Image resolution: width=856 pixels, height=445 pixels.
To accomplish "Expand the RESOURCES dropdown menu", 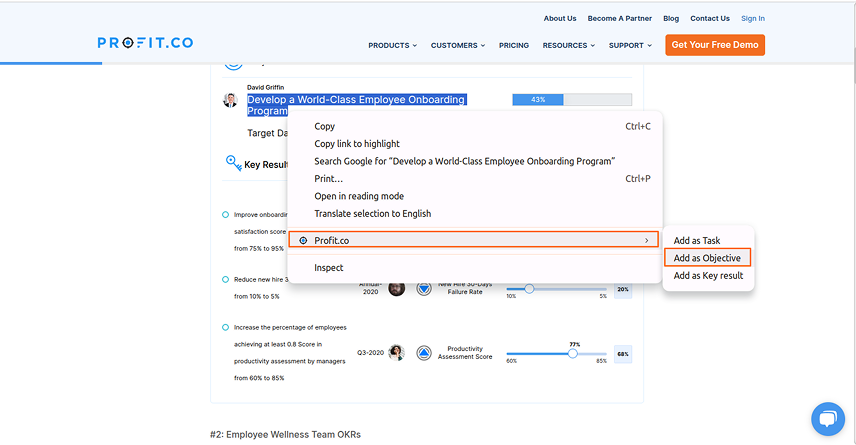I will tap(569, 45).
